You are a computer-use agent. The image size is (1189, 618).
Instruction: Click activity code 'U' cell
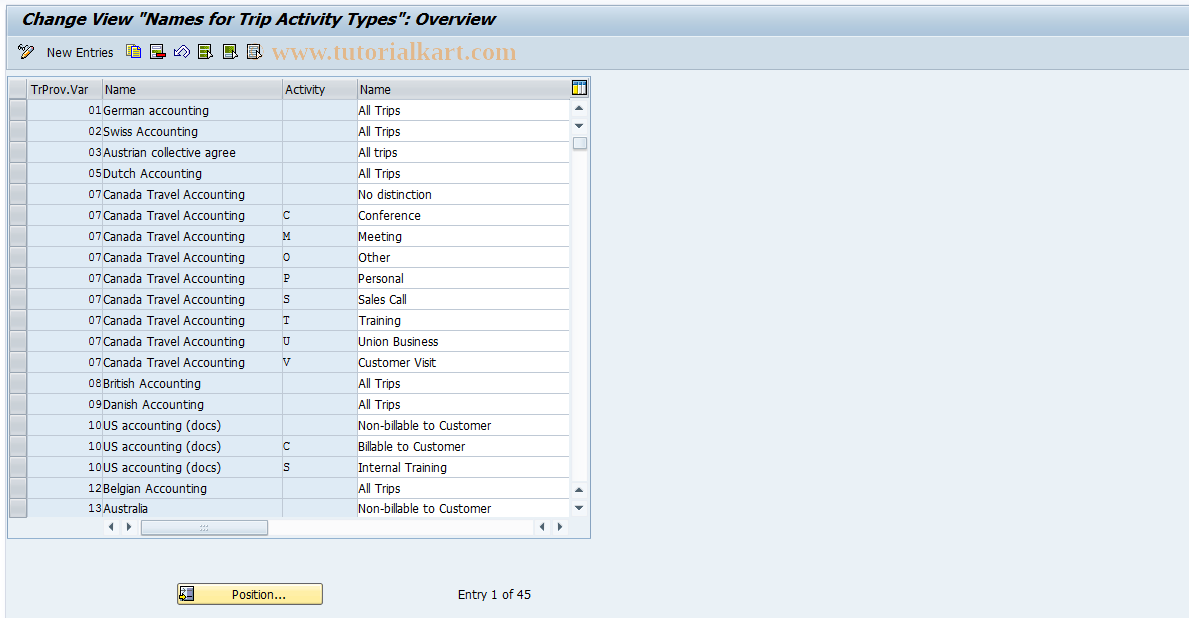point(319,341)
